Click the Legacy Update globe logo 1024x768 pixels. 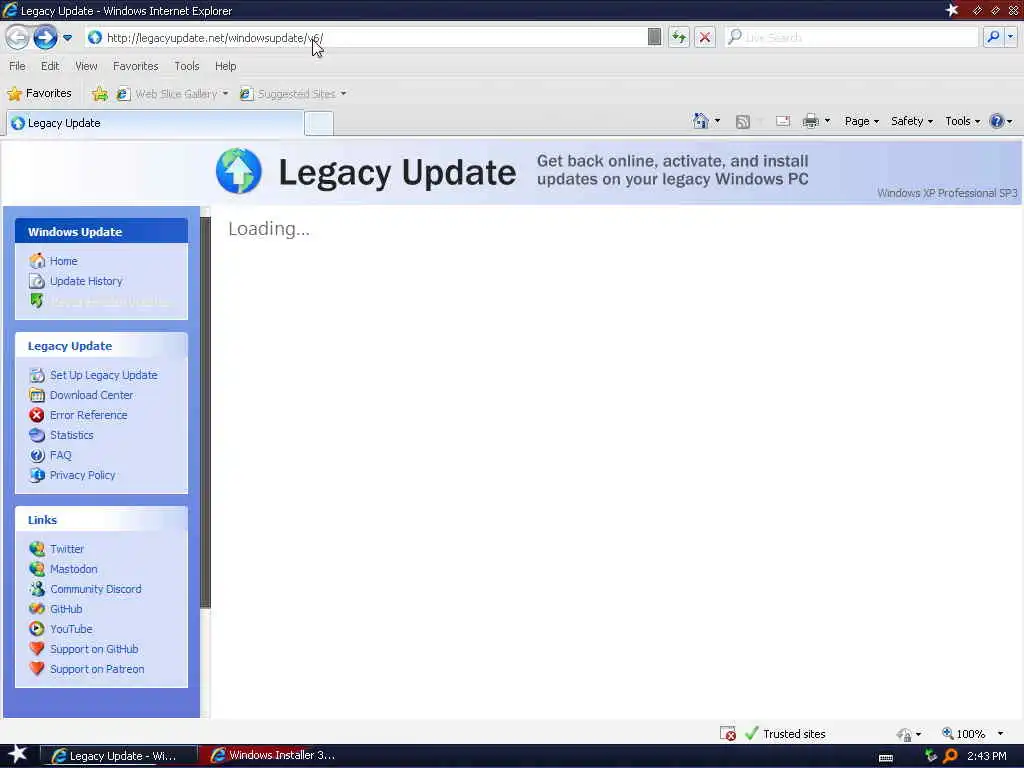[238, 171]
